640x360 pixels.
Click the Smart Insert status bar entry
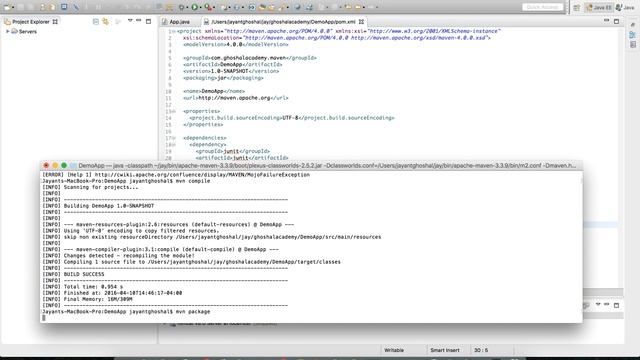tap(444, 350)
